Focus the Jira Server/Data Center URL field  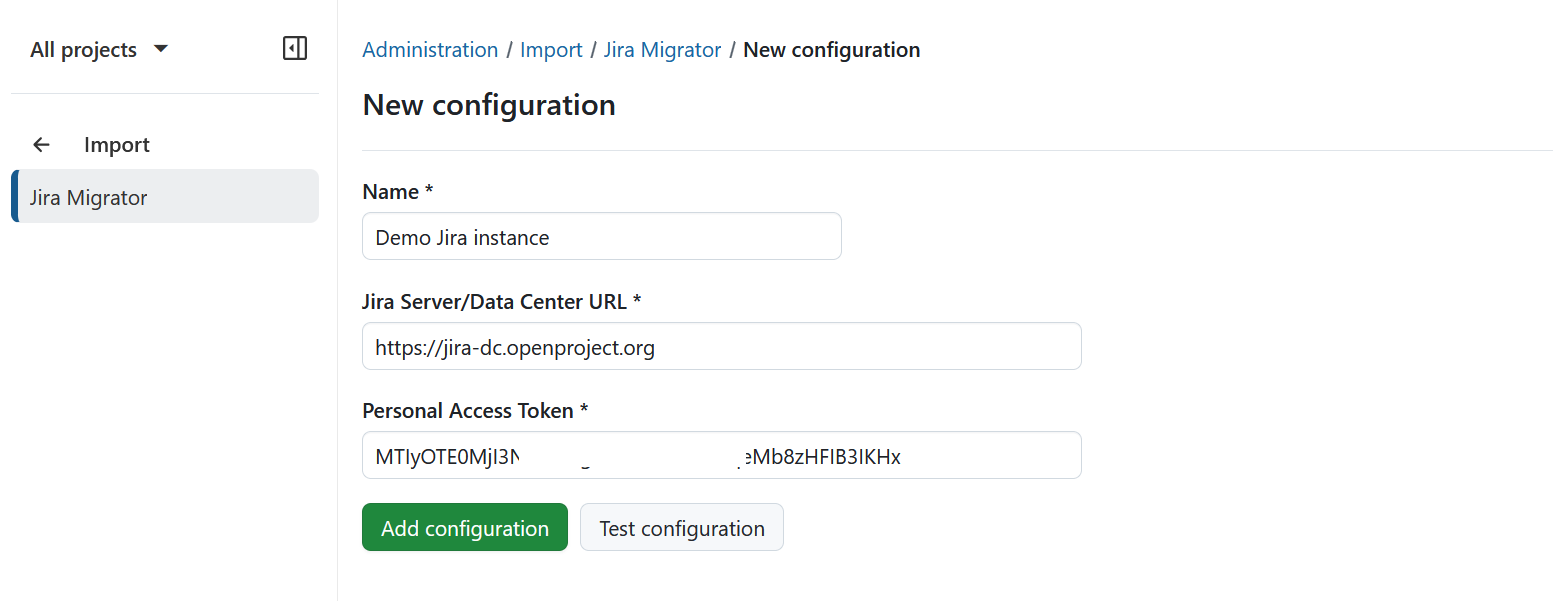(722, 346)
